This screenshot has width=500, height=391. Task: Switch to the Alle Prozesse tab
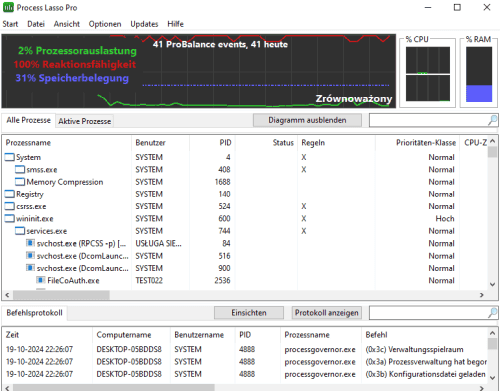(x=28, y=120)
